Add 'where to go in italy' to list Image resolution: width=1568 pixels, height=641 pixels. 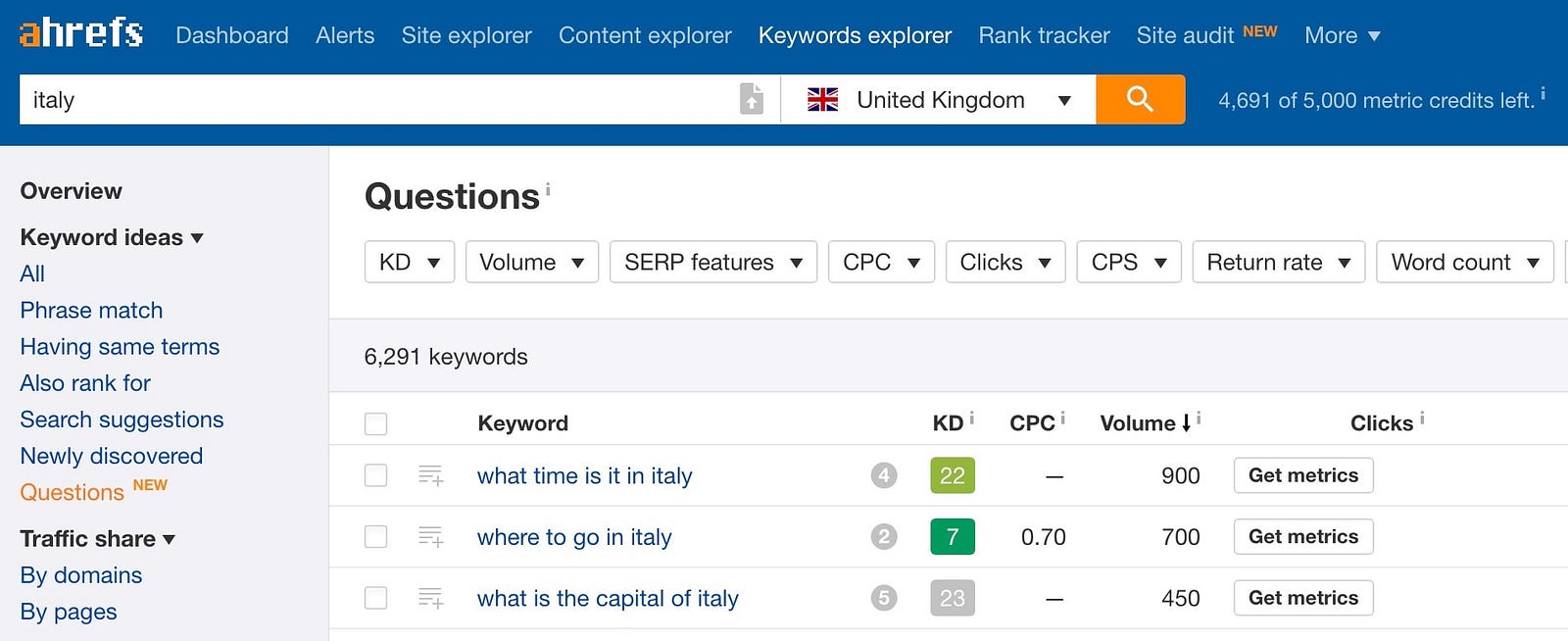[431, 536]
